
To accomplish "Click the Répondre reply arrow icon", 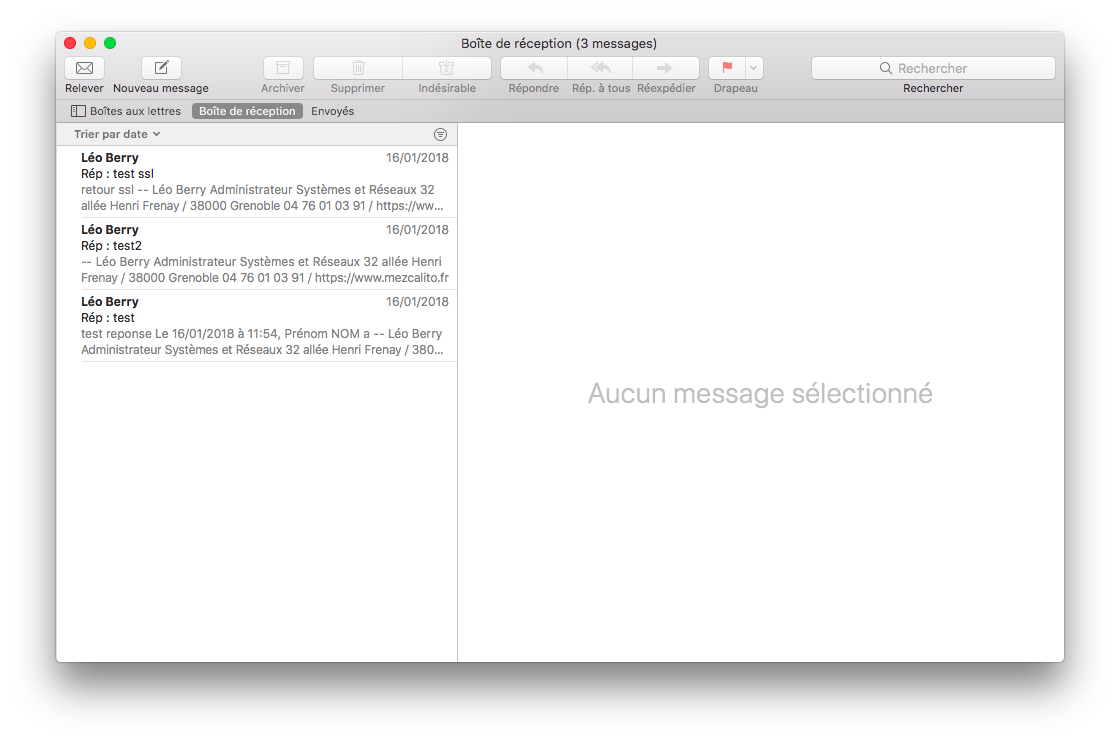I will [x=532, y=68].
